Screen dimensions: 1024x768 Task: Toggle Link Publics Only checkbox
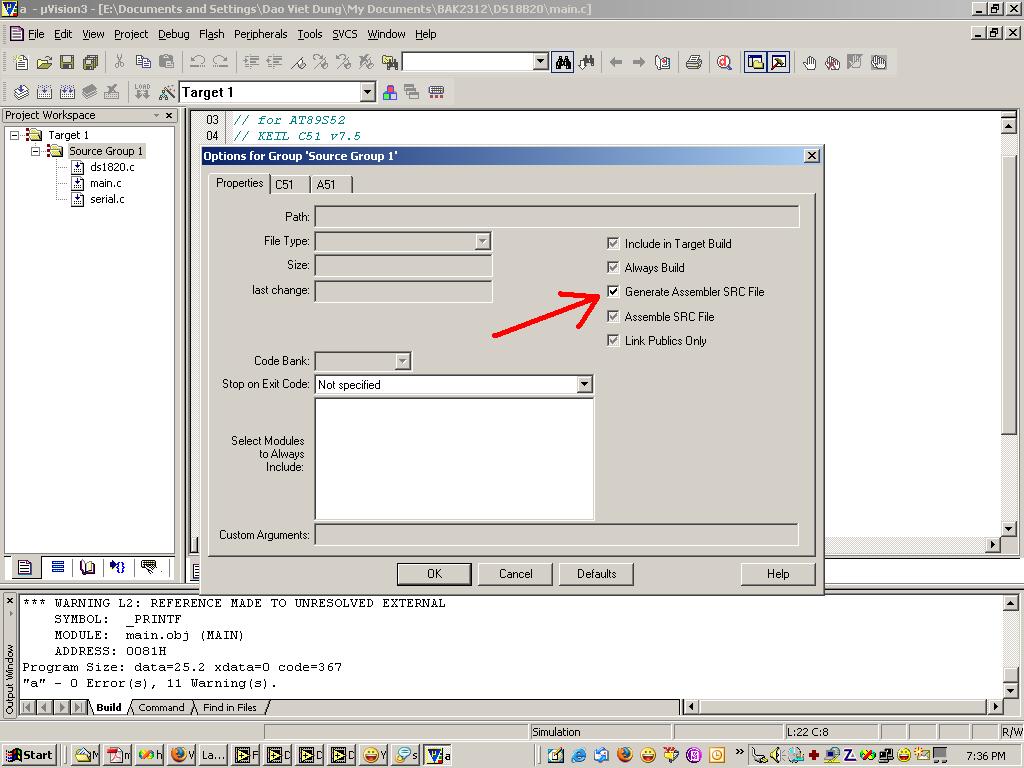(x=613, y=341)
